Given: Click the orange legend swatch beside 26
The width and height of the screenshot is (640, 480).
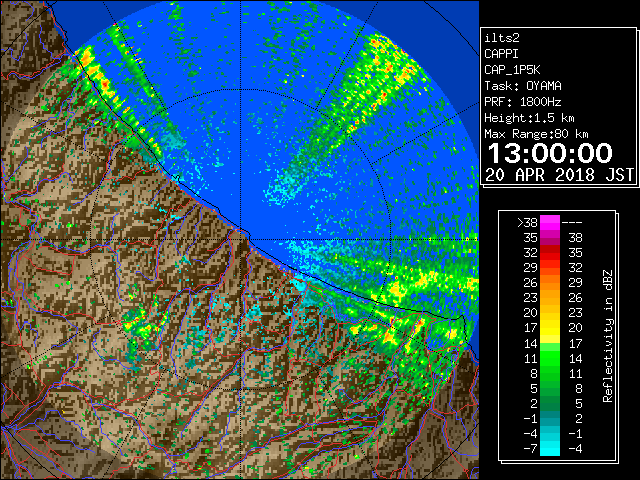Looking at the screenshot, I should click(550, 283).
